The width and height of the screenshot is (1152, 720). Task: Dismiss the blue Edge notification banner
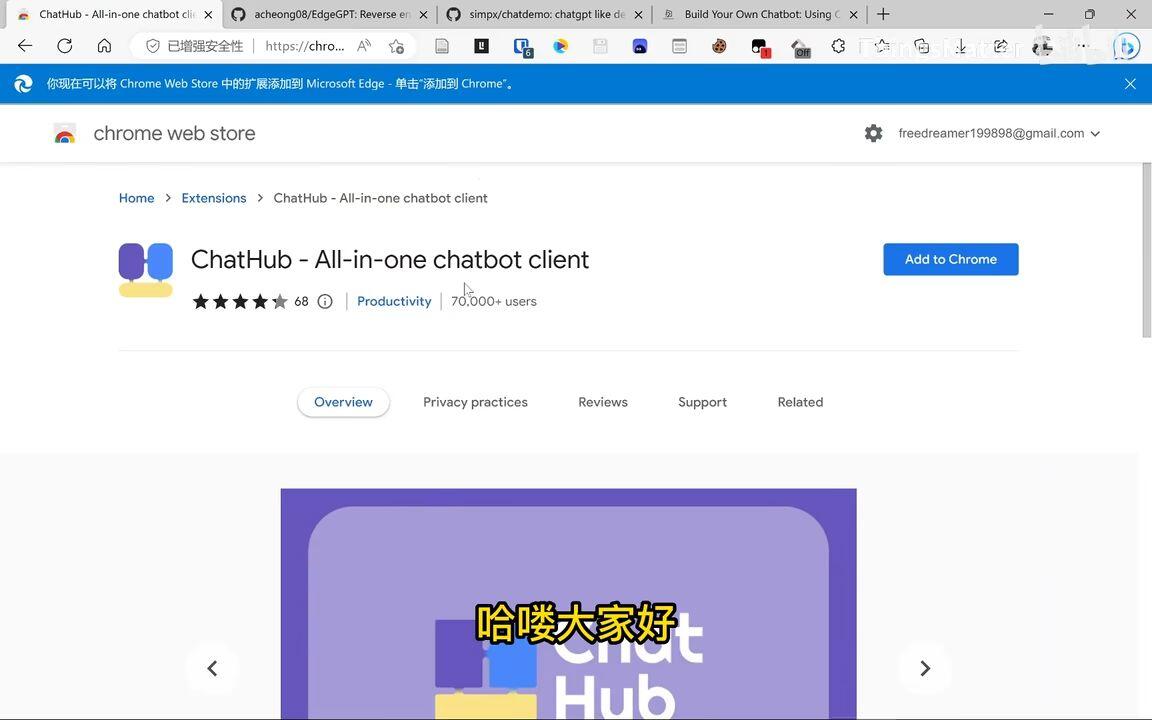(1130, 84)
